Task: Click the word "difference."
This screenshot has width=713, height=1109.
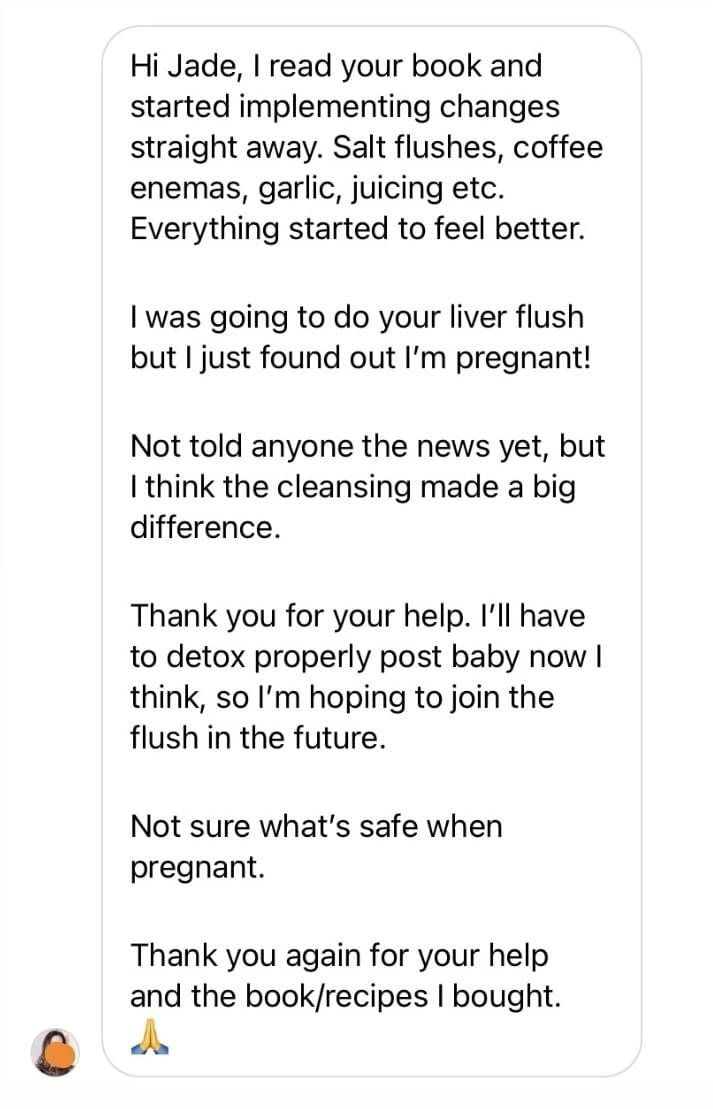Action: pyautogui.click(x=205, y=528)
